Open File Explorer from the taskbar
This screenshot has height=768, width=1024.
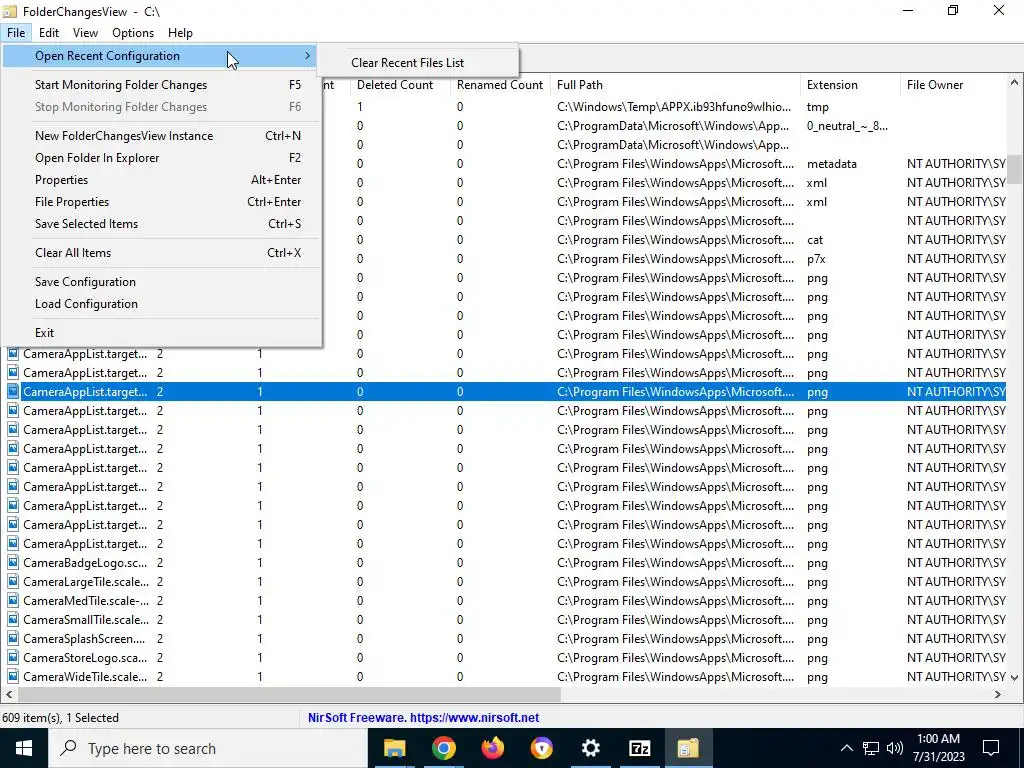pyautogui.click(x=394, y=748)
